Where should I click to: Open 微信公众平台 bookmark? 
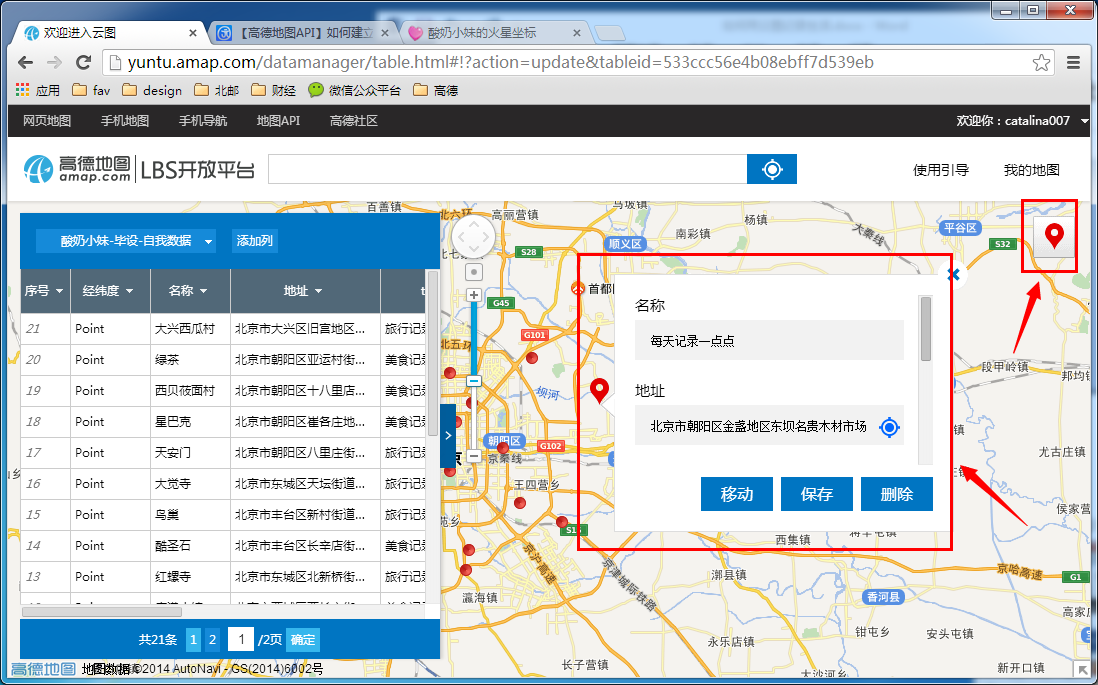point(355,90)
